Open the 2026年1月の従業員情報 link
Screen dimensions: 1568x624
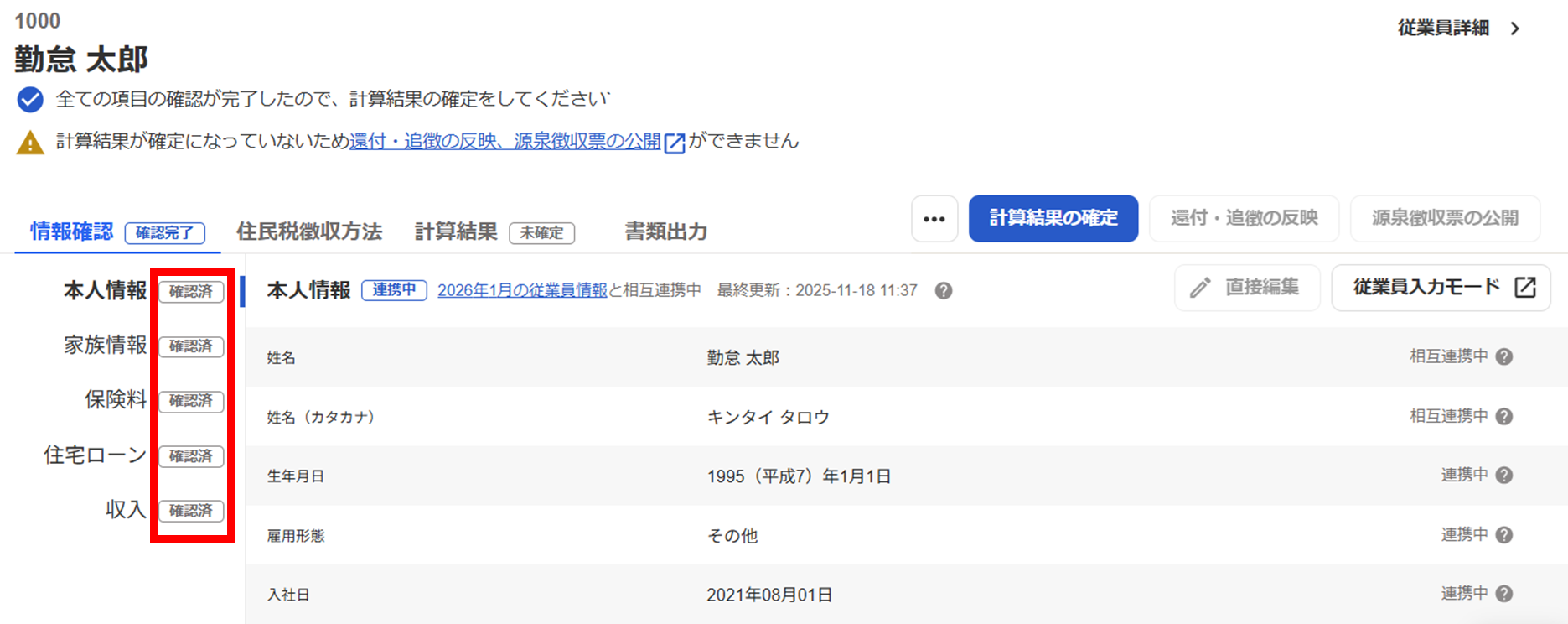coord(522,290)
